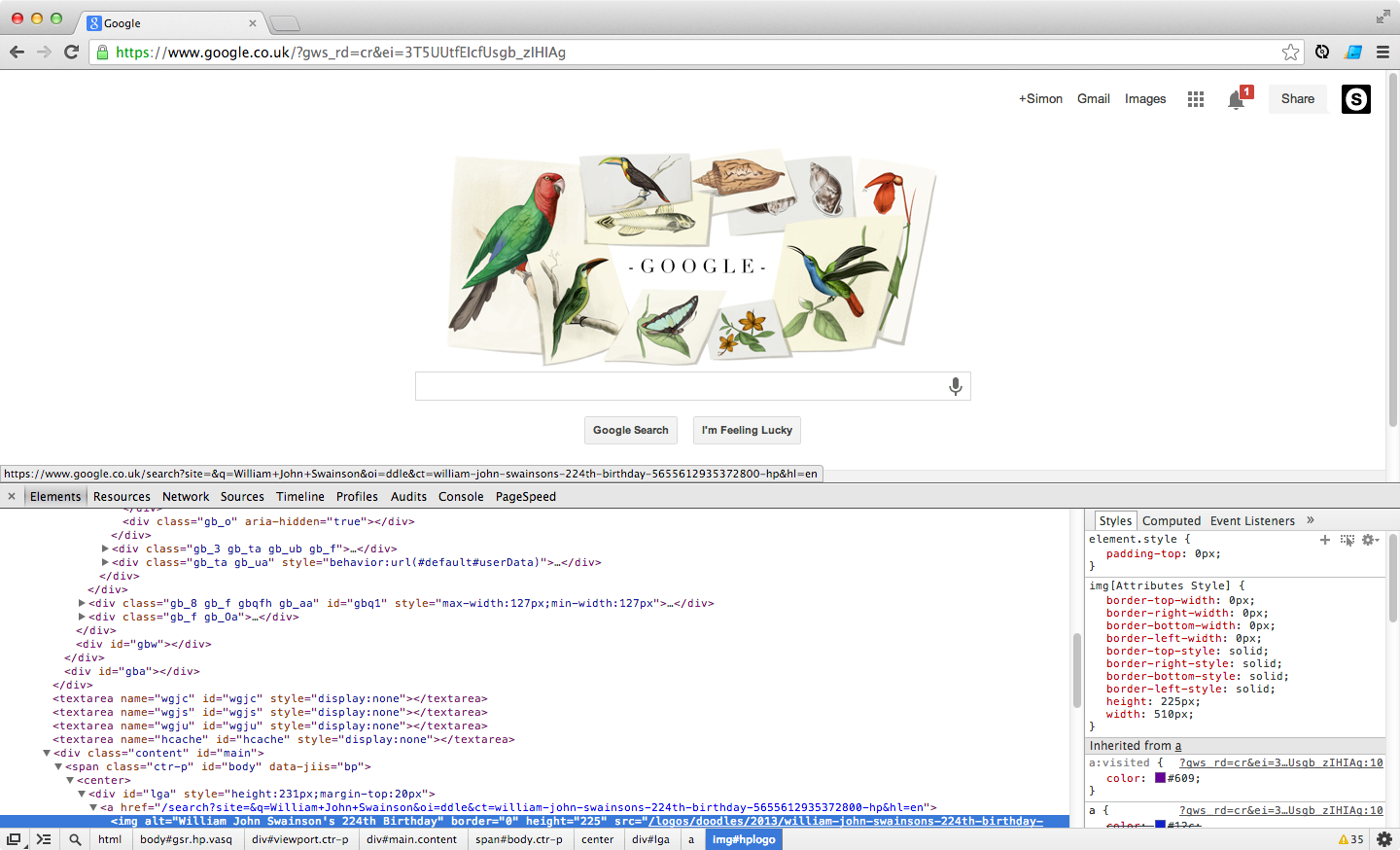Open the Audits panel
Screen dimensions: 1400x850
point(408,496)
